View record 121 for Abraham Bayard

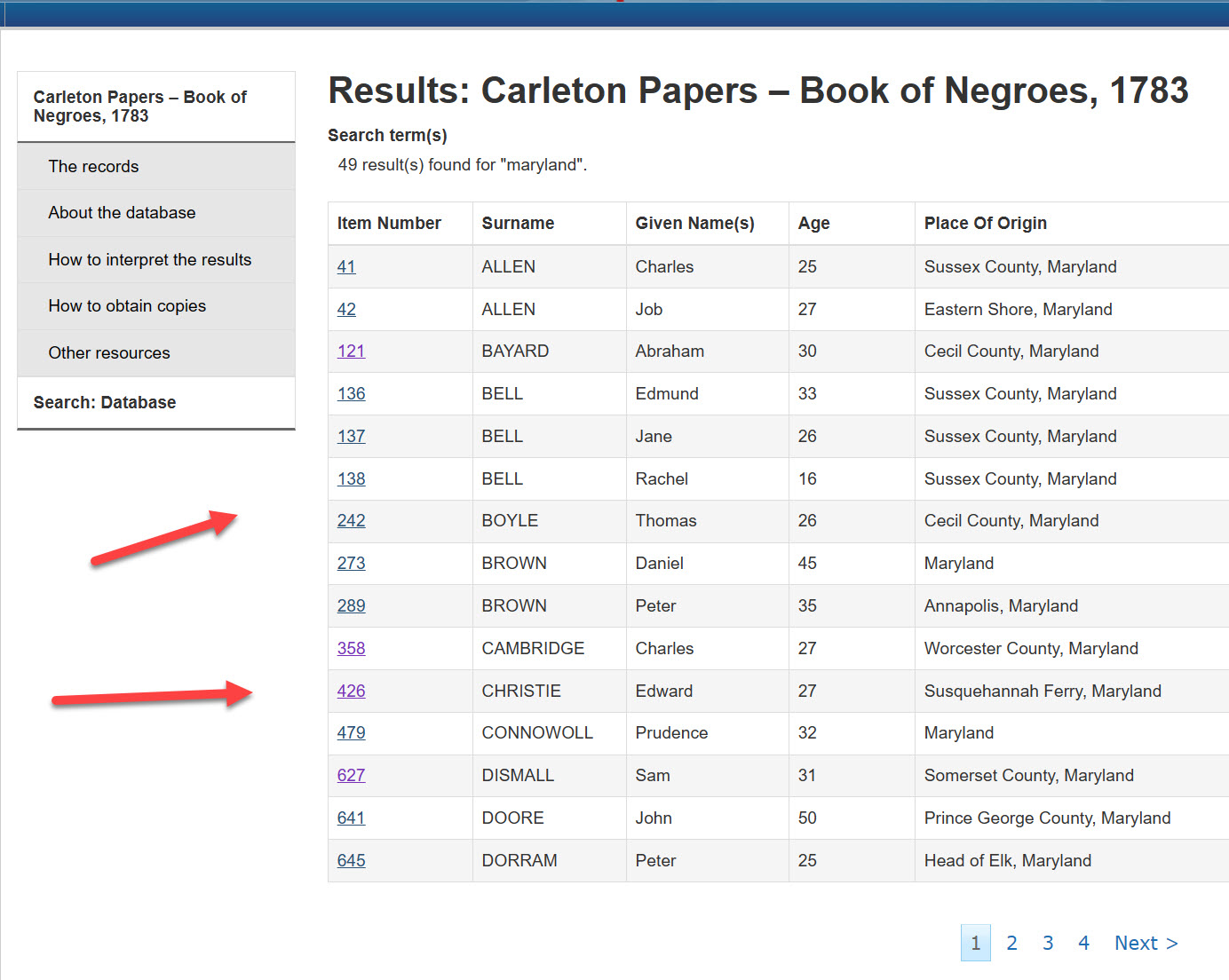tap(351, 351)
